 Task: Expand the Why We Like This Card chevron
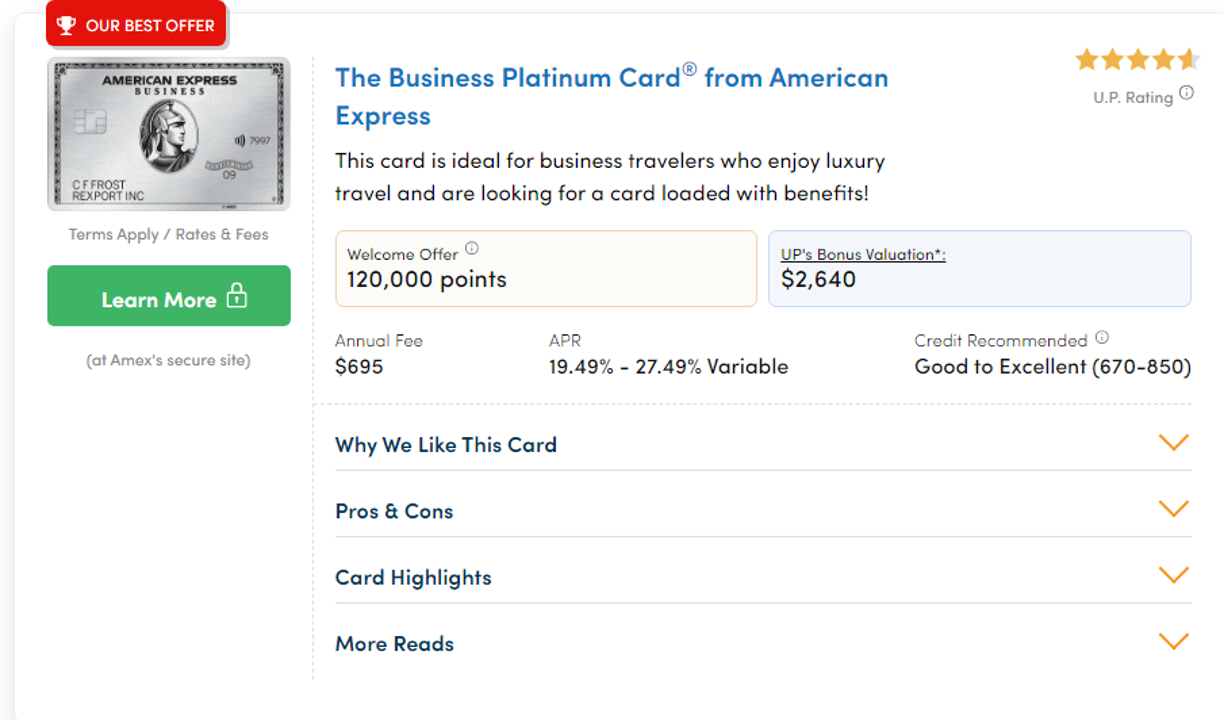coord(1173,442)
